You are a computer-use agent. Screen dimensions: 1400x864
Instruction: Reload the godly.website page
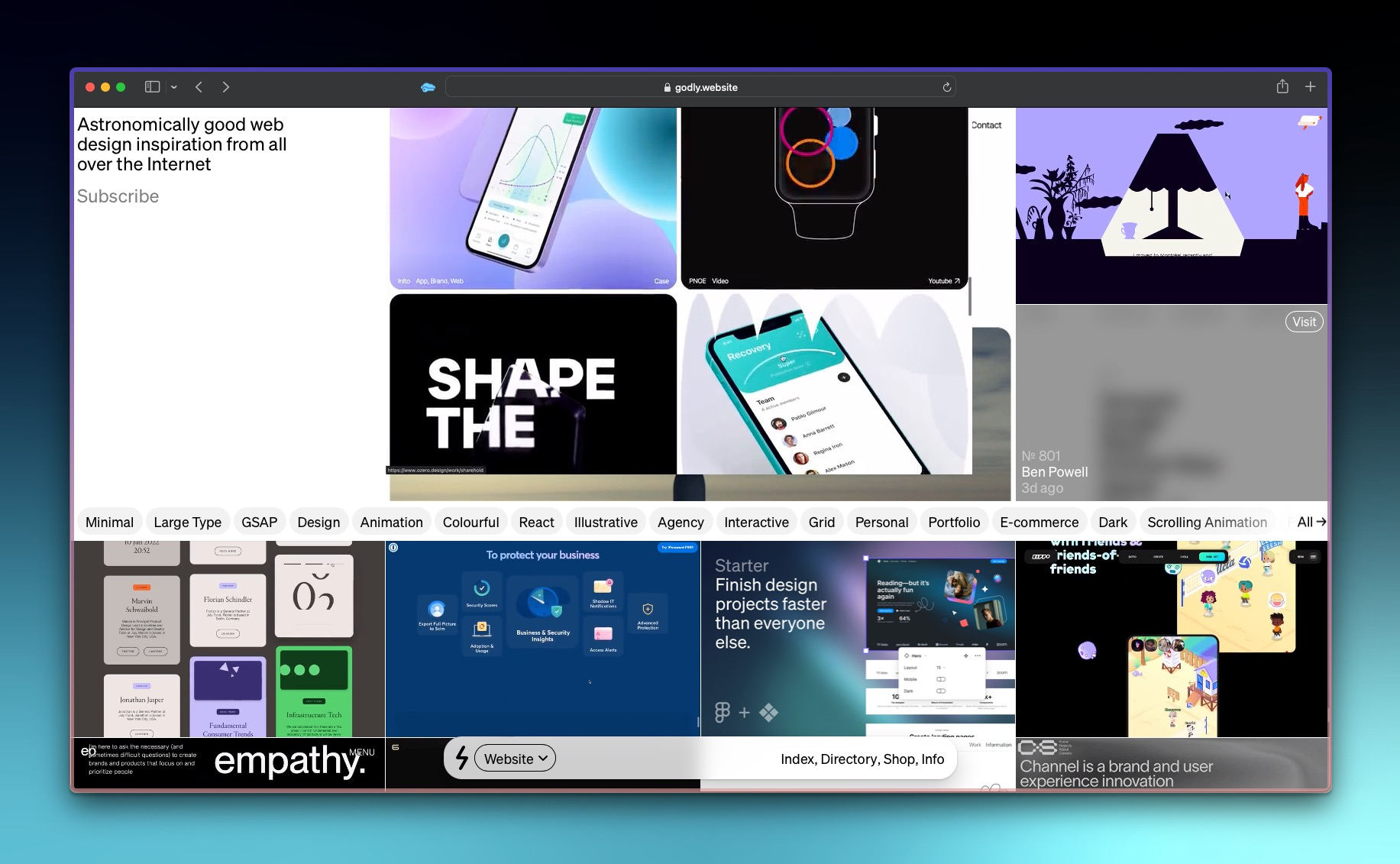[946, 86]
